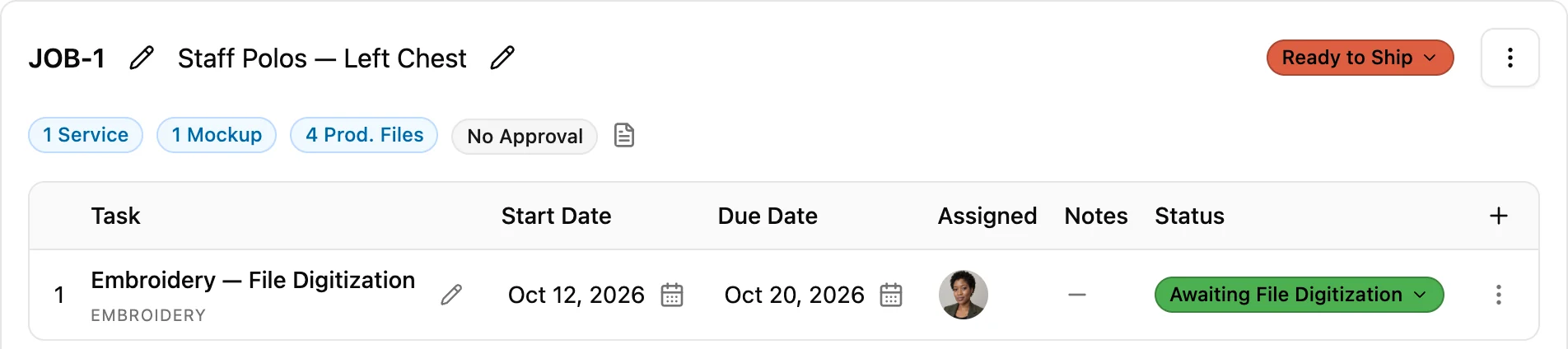This screenshot has width=1568, height=349.
Task: Open the 1 Service pill
Action: point(86,135)
